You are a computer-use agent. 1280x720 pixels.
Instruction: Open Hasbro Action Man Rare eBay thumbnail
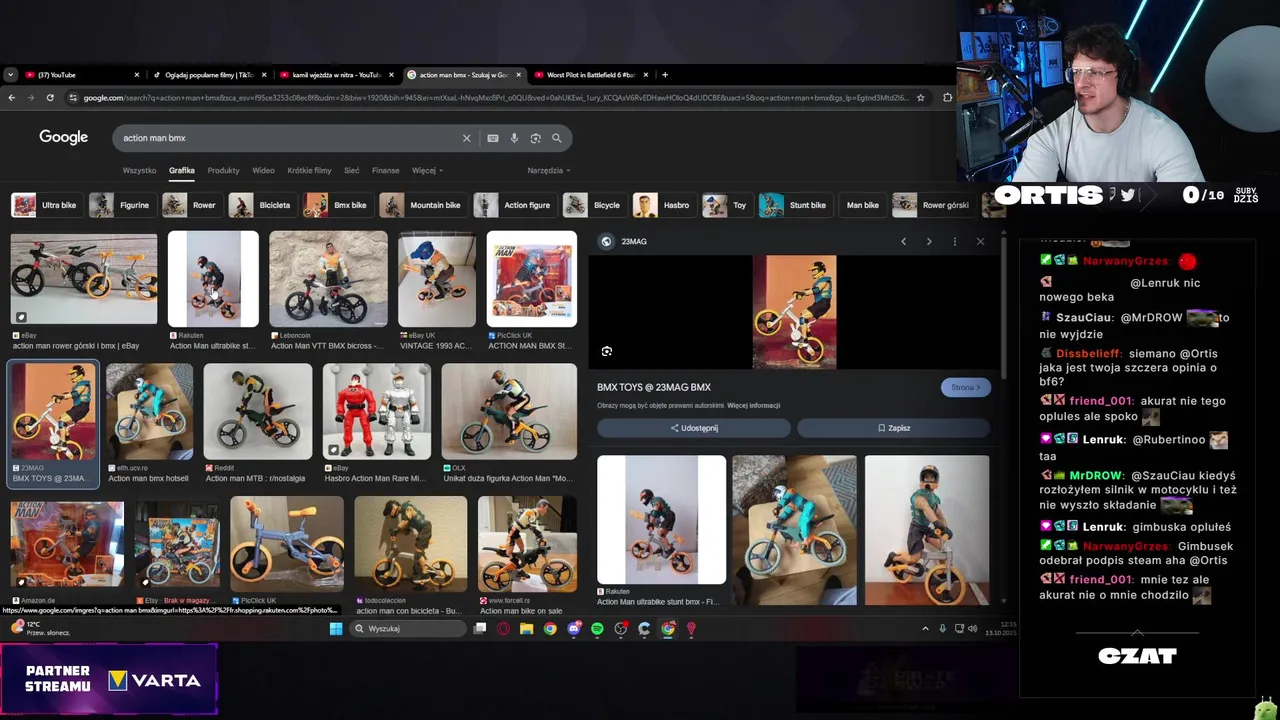(376, 411)
